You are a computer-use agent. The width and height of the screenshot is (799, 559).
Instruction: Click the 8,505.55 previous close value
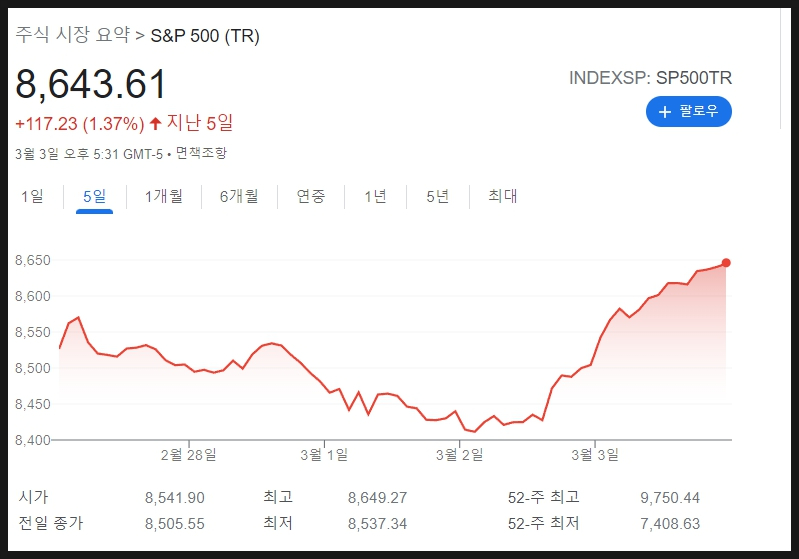[x=175, y=524]
